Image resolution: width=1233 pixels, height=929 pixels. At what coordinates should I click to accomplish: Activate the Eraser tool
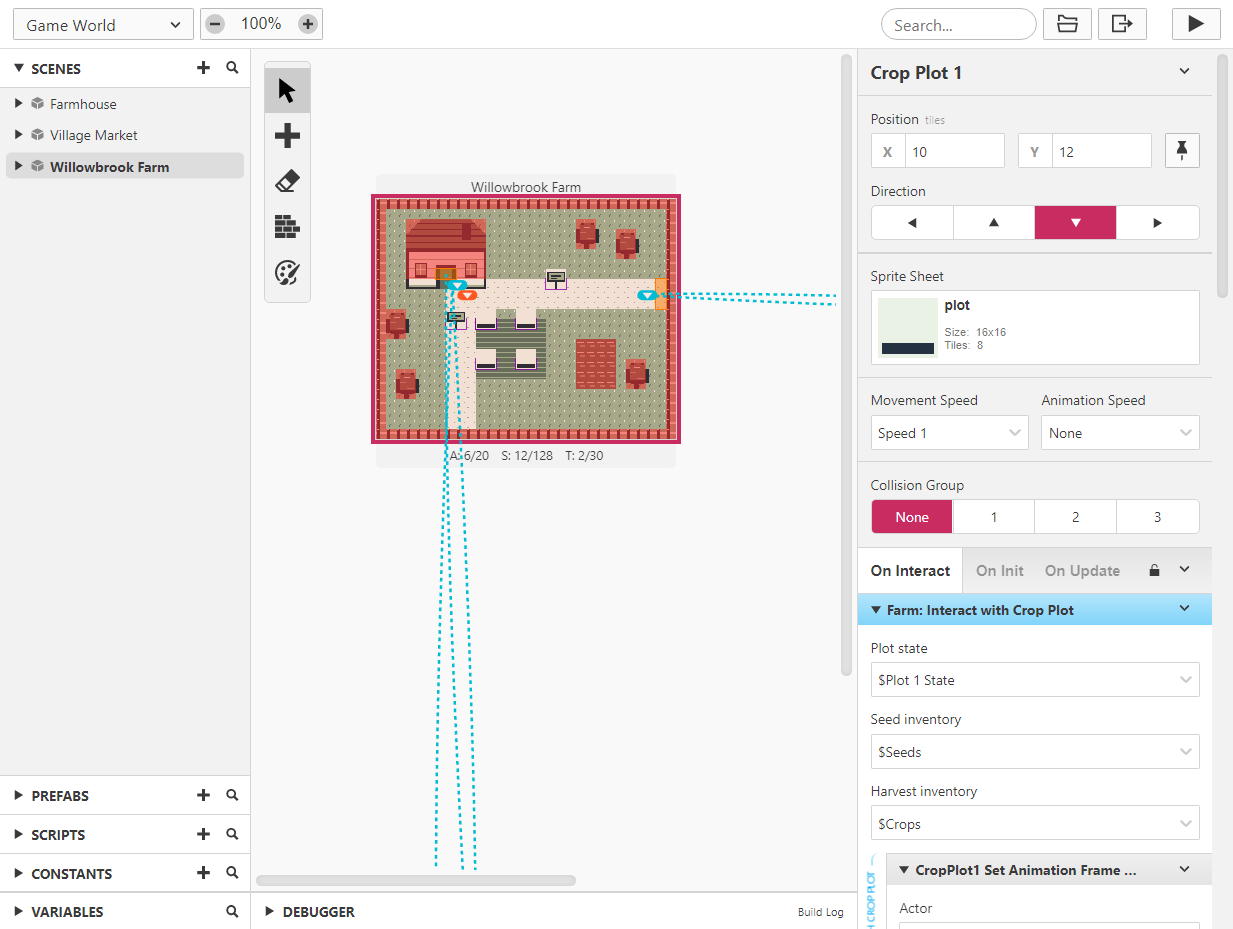pos(287,181)
